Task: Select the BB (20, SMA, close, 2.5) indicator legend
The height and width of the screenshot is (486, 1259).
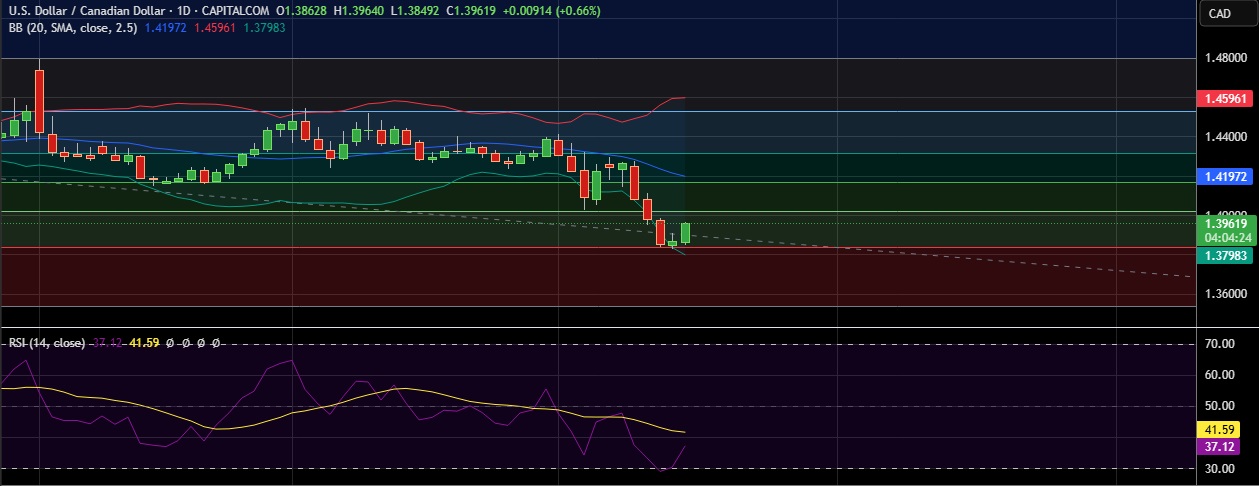Action: 71,28
